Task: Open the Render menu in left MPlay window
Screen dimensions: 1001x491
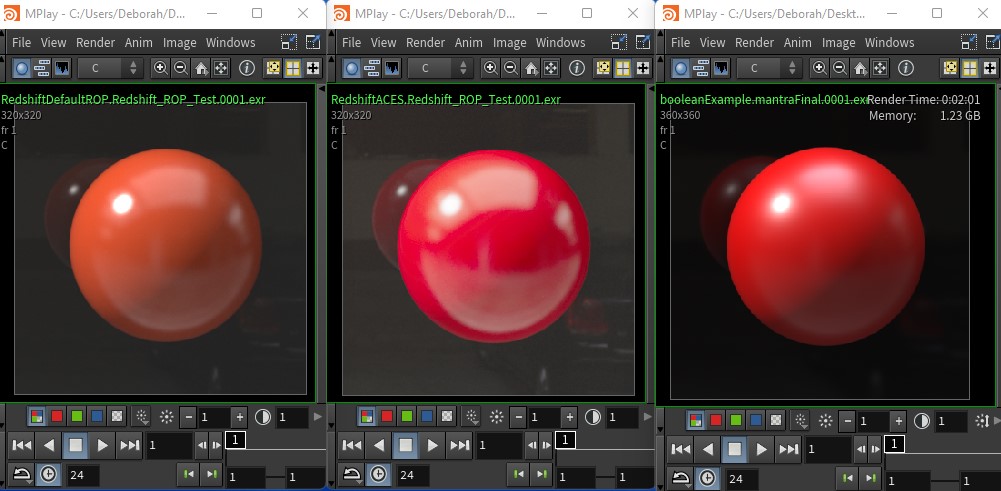Action: pos(96,43)
